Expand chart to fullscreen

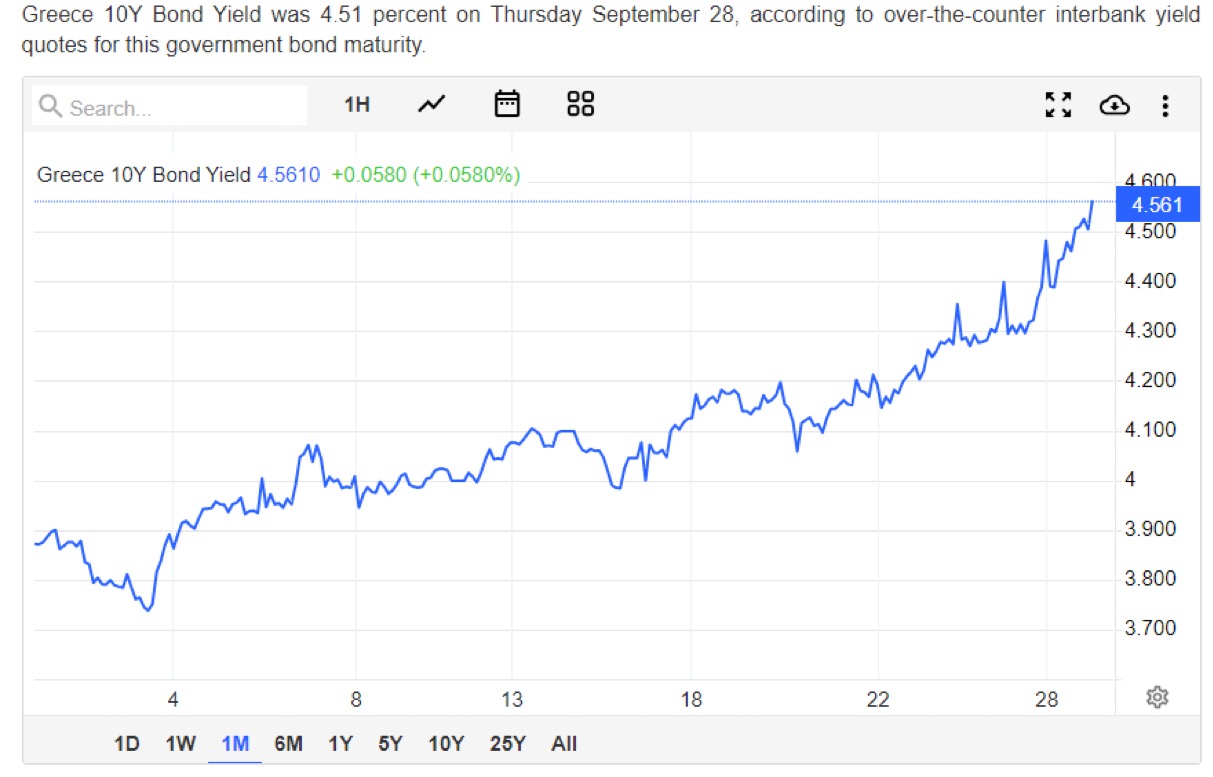coord(1058,105)
